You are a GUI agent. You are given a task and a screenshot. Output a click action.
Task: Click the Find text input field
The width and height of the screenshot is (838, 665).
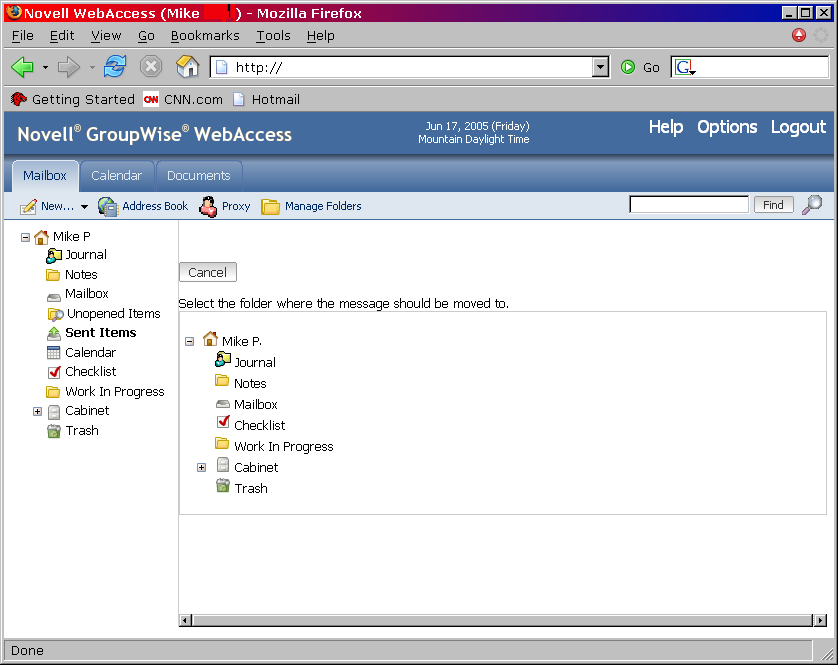[689, 205]
